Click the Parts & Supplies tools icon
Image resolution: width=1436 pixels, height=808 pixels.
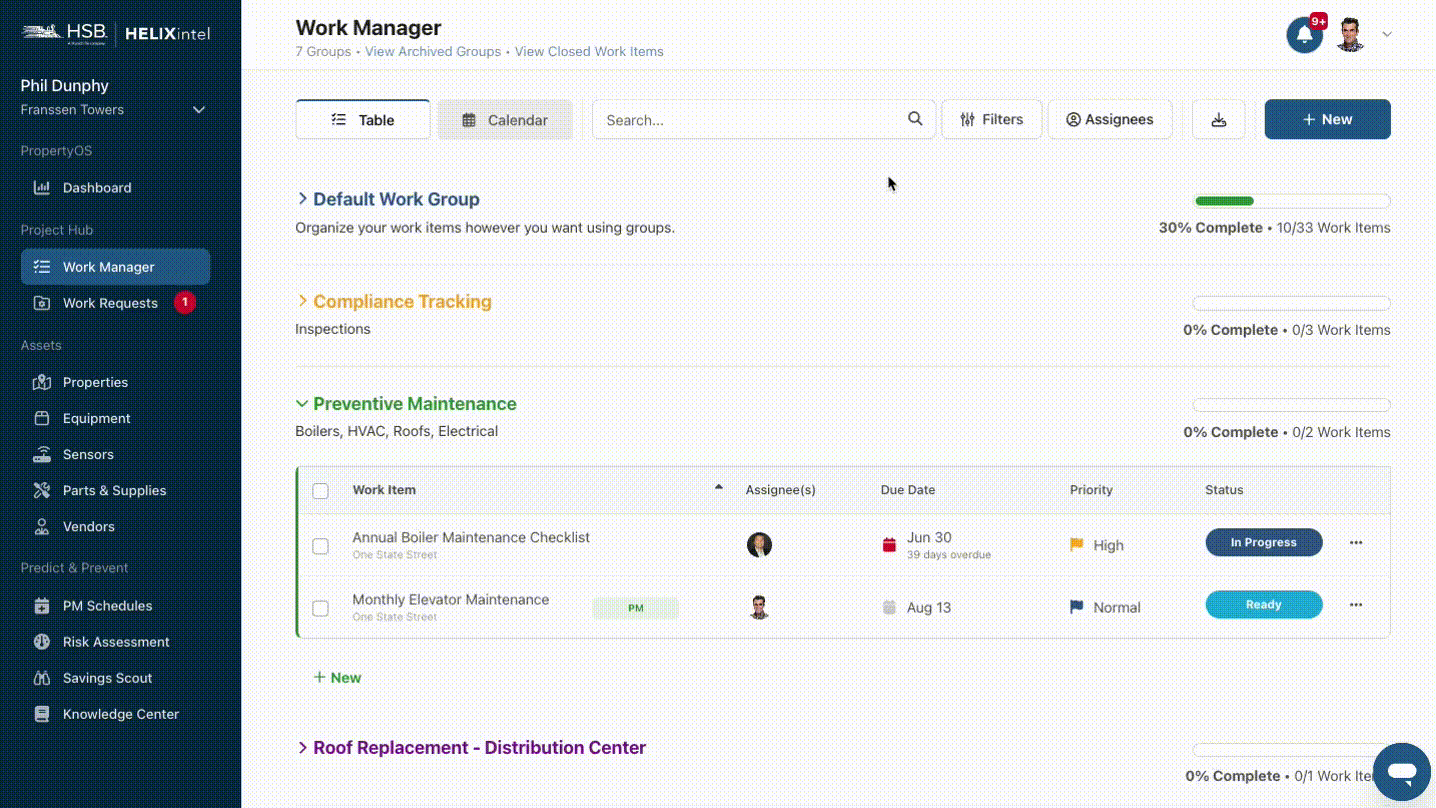[x=42, y=490]
